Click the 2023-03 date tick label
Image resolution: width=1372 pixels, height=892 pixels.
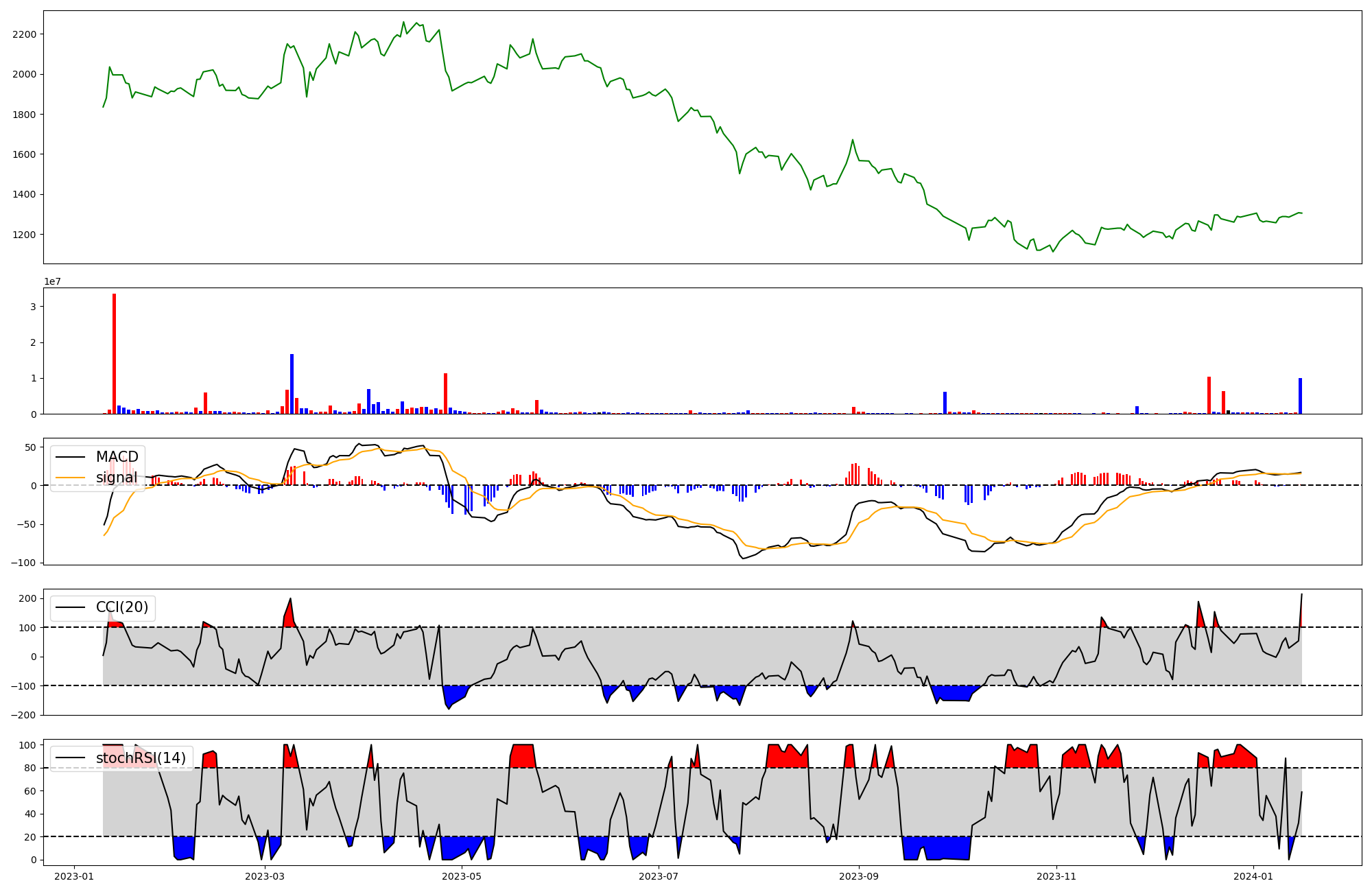point(264,876)
